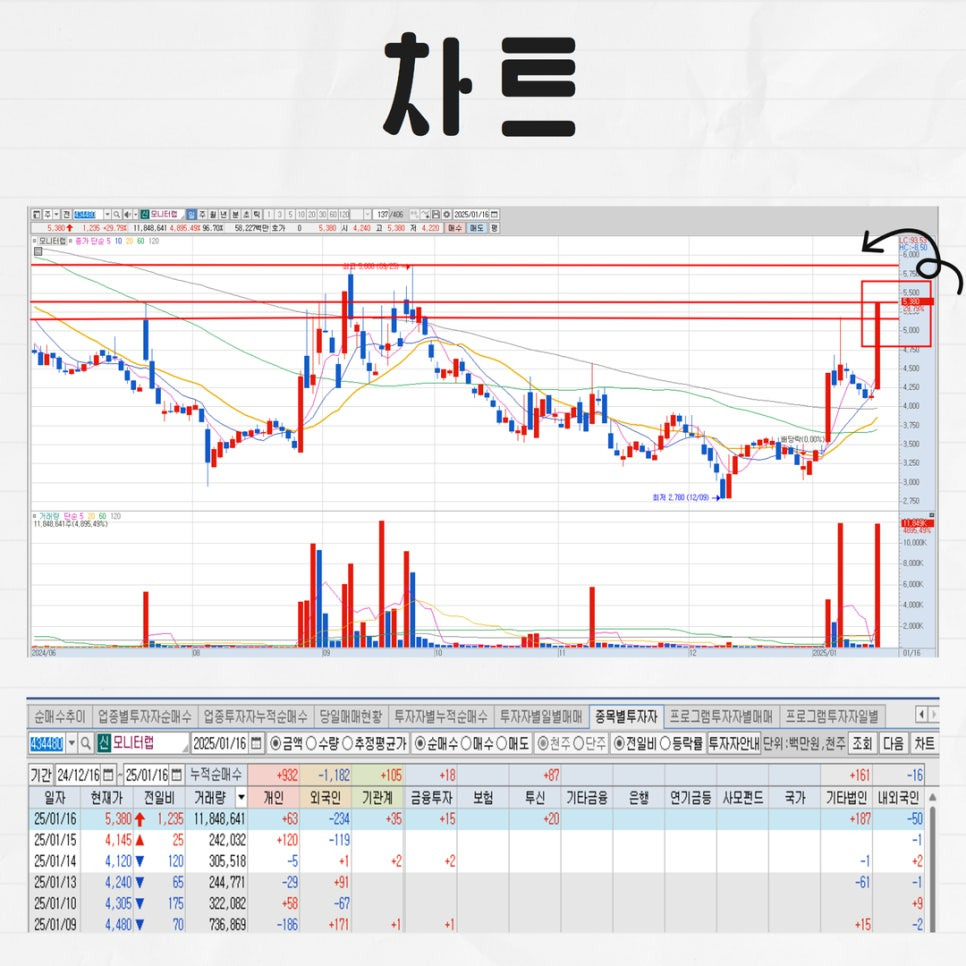
Task: Open the interval dropdown after the 120 button
Action: pyautogui.click(x=368, y=214)
